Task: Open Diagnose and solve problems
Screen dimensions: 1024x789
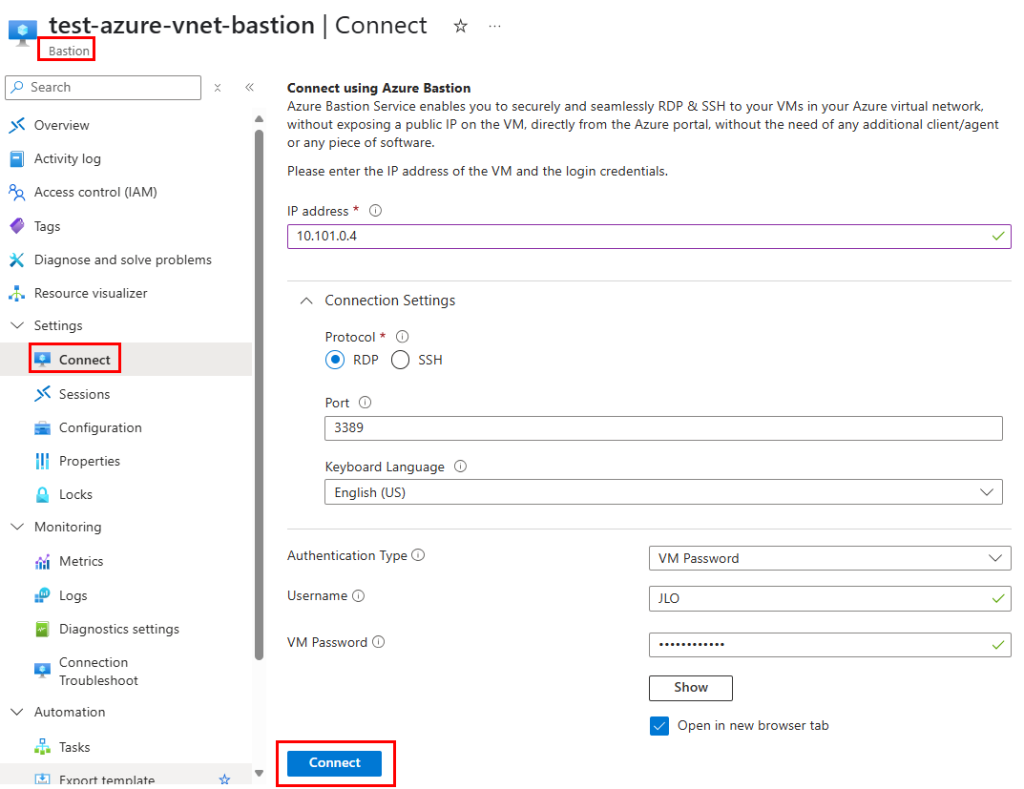Action: tap(123, 260)
